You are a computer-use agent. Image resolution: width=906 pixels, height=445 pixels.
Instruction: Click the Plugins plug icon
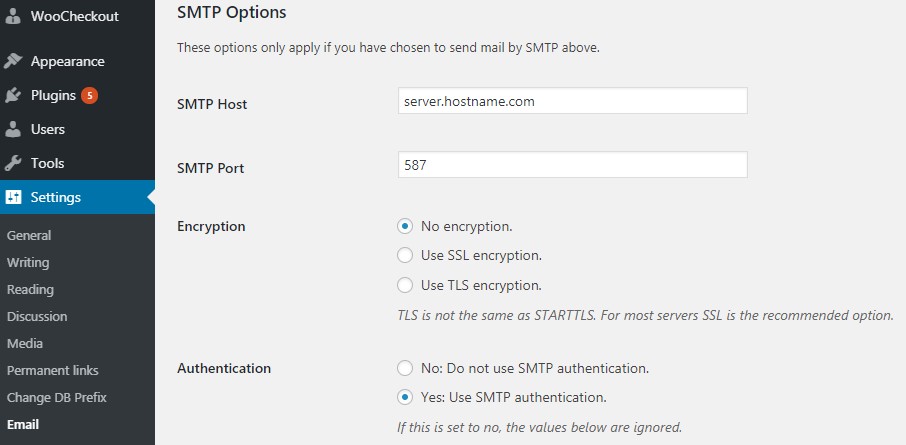point(13,96)
